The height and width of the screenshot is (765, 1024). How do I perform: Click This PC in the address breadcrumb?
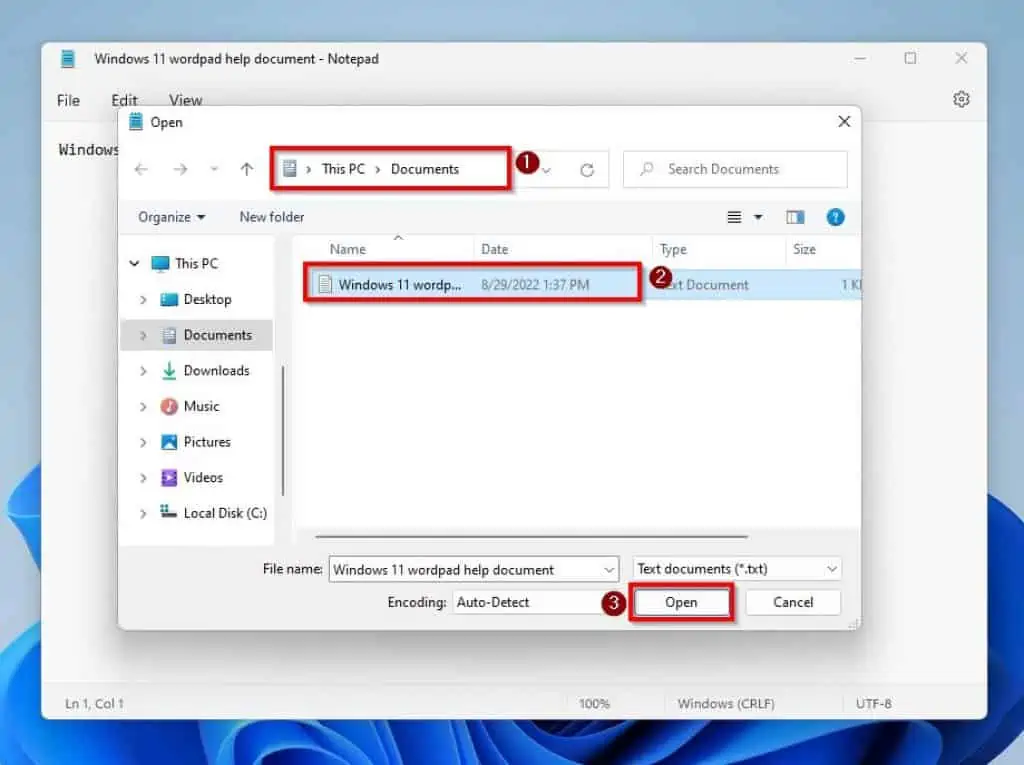click(x=343, y=169)
